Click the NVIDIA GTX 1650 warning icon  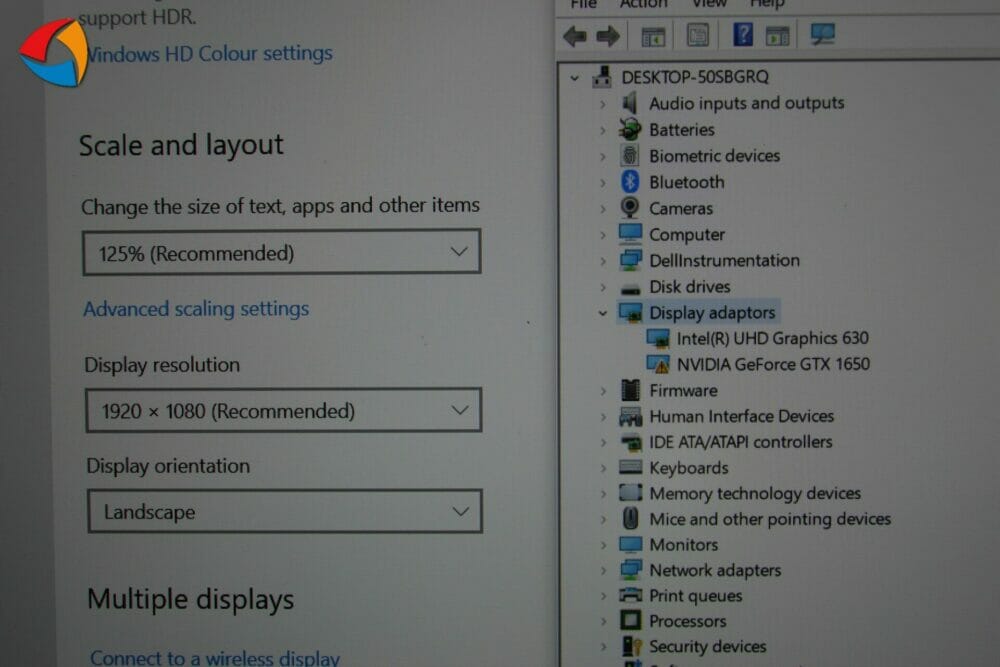(x=658, y=364)
